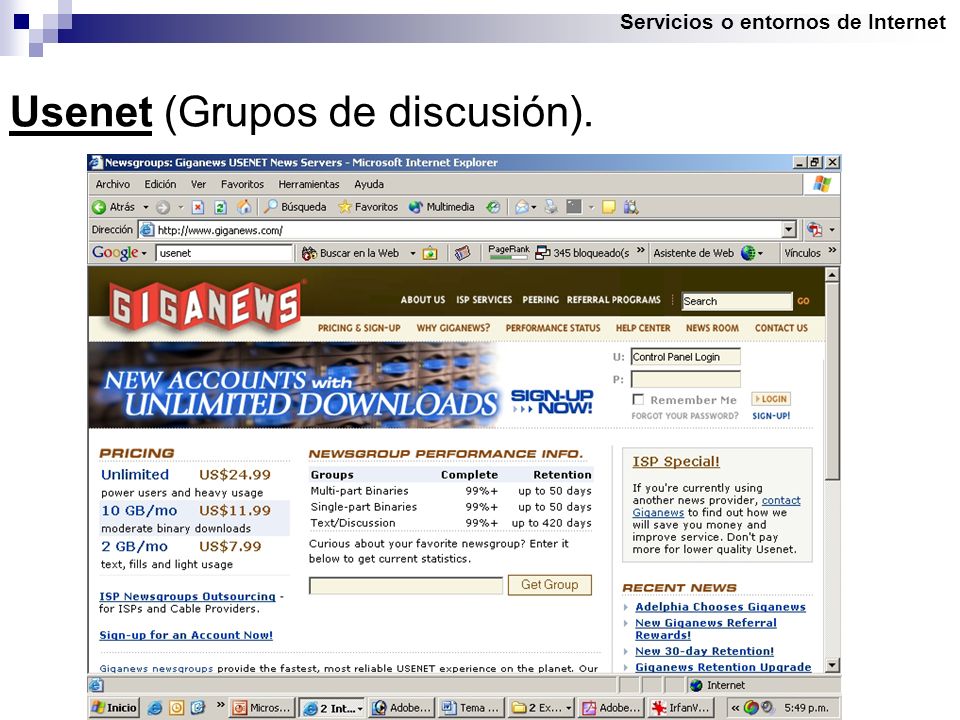Tick the Remember Me checkbox

[x=638, y=400]
